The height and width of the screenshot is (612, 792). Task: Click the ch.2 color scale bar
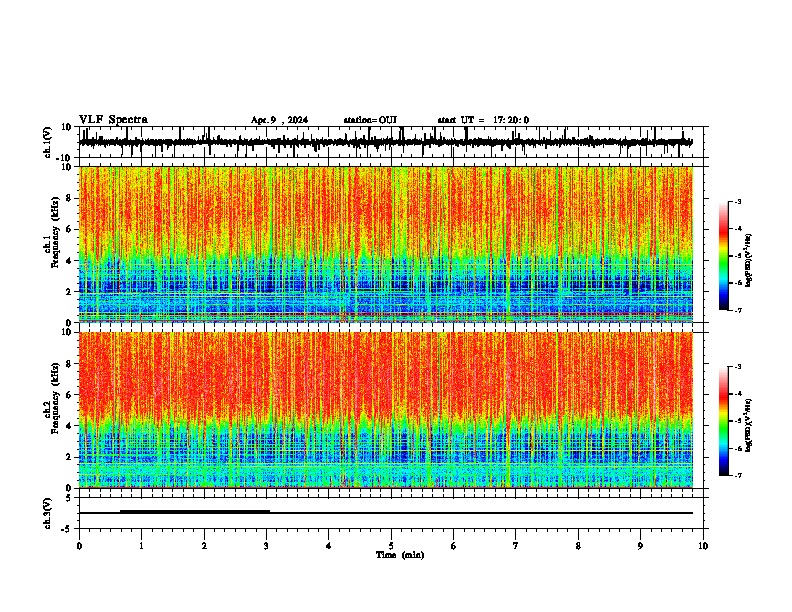pyautogui.click(x=724, y=421)
